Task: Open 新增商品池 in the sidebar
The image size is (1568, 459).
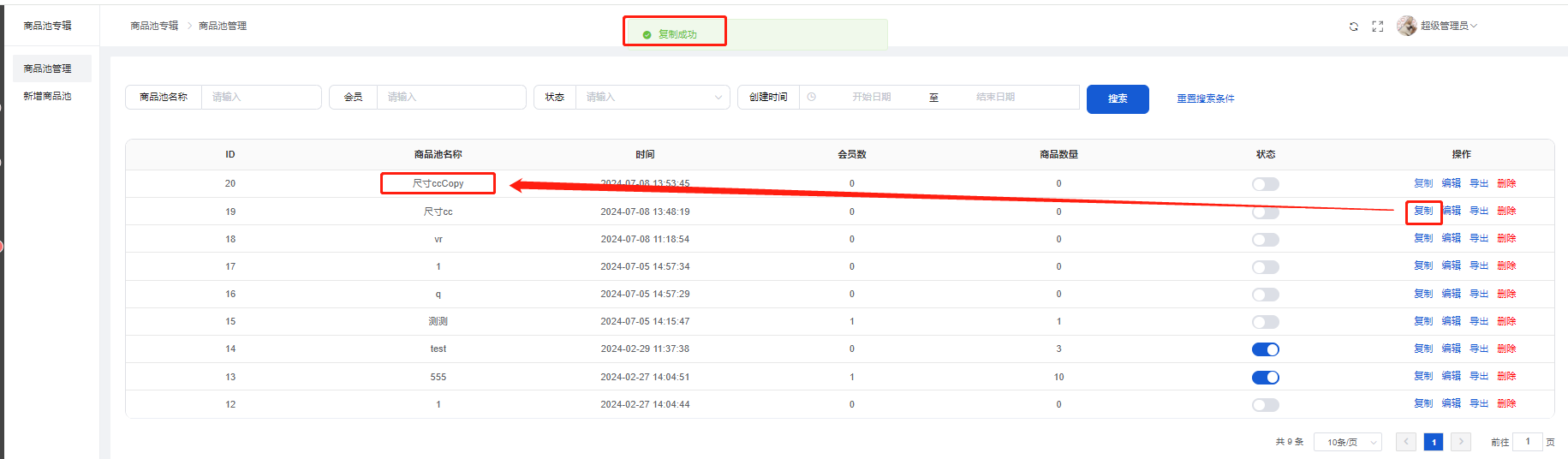Action: 48,96
